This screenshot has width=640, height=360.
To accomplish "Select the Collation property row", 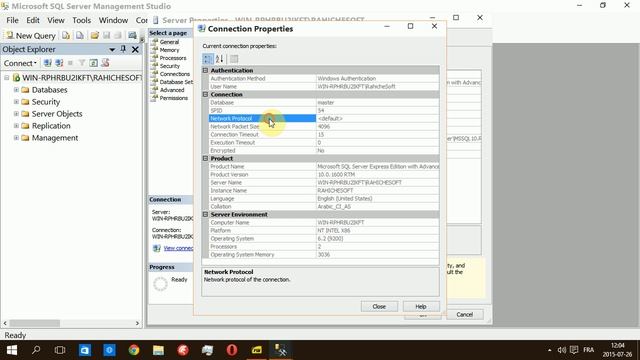I will (x=324, y=207).
